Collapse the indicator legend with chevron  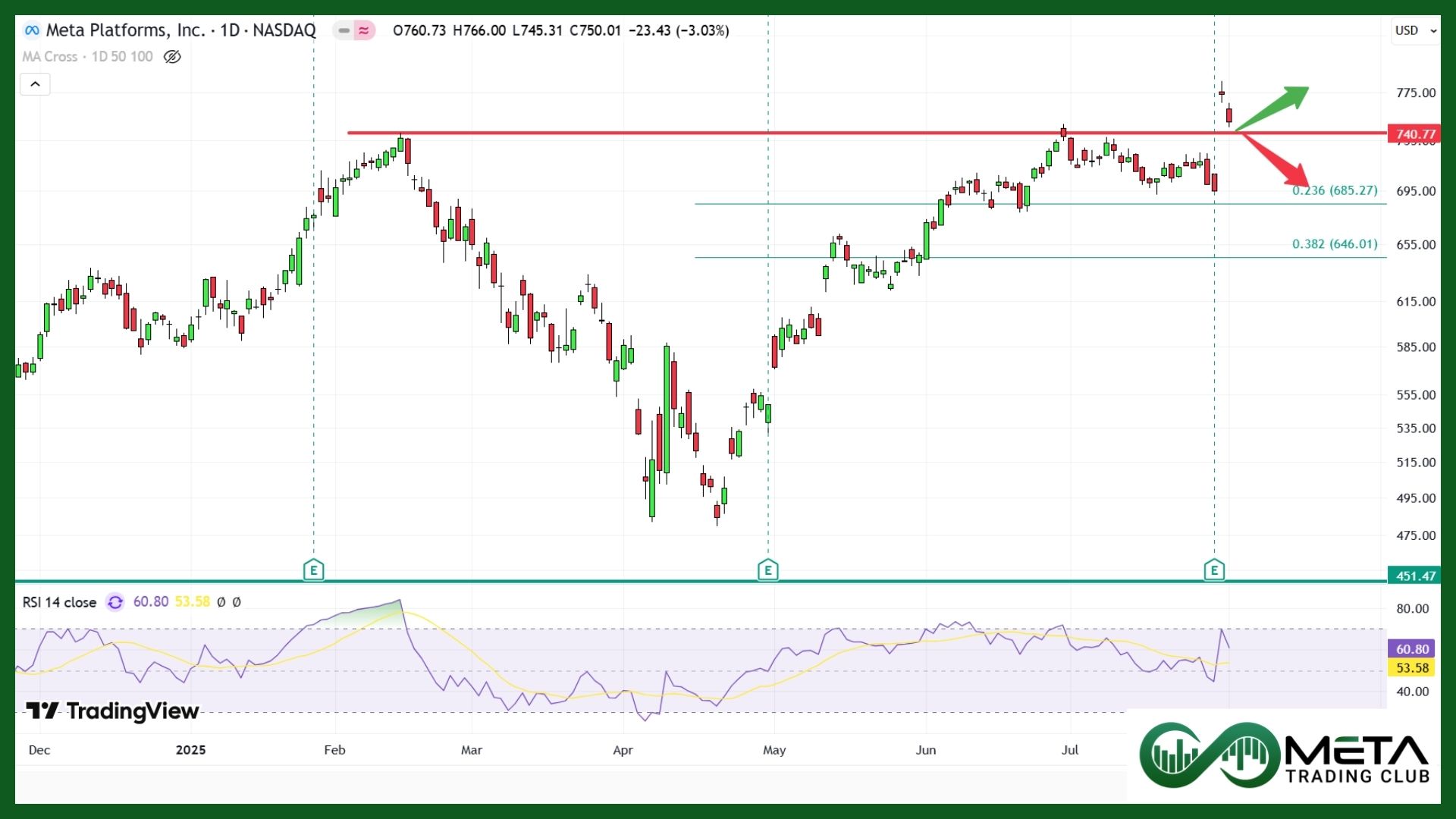click(x=35, y=84)
